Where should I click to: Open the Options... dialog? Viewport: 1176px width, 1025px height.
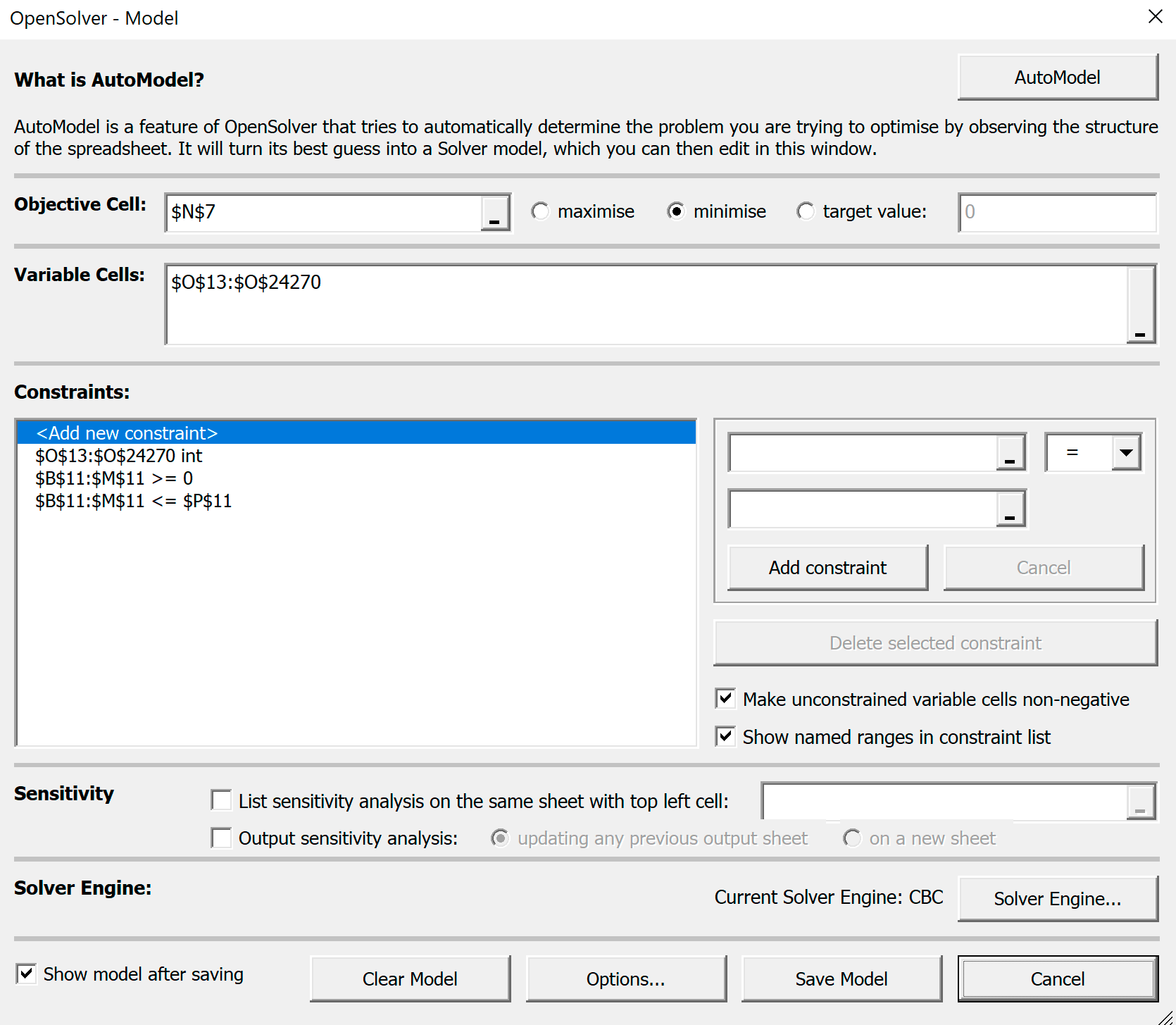[626, 979]
